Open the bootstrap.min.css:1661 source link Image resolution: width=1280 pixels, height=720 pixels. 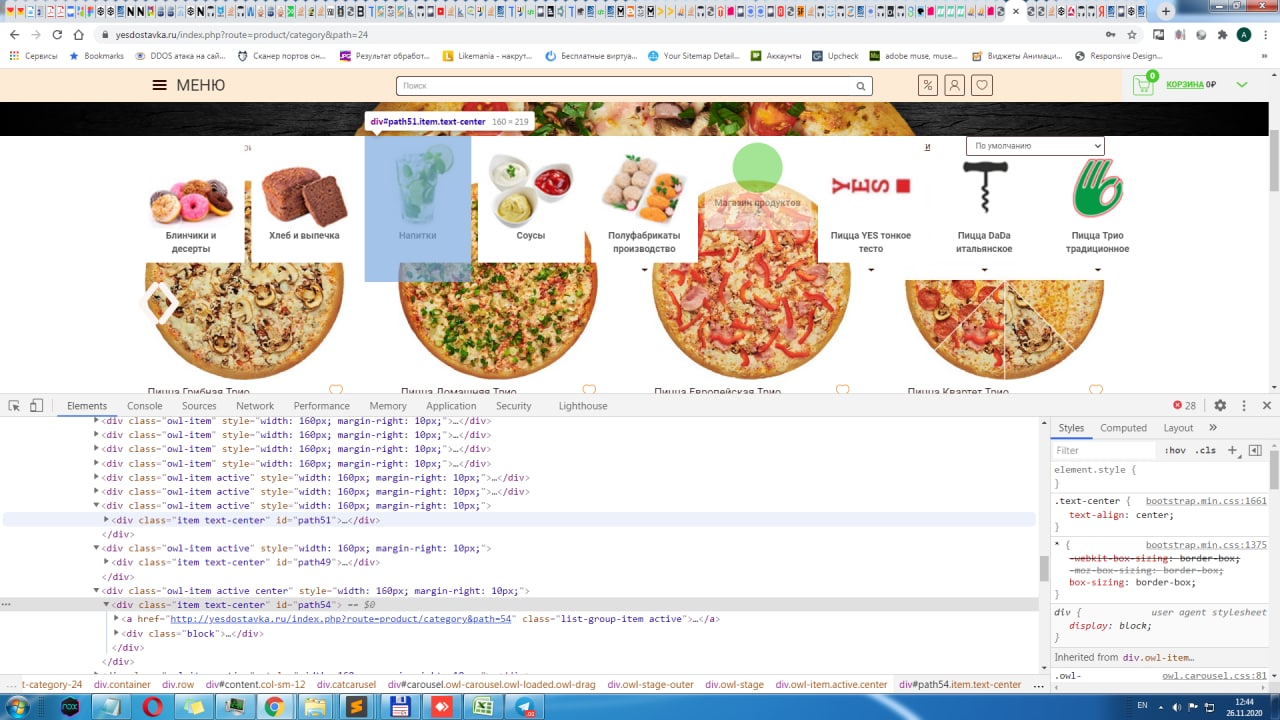(x=1206, y=501)
